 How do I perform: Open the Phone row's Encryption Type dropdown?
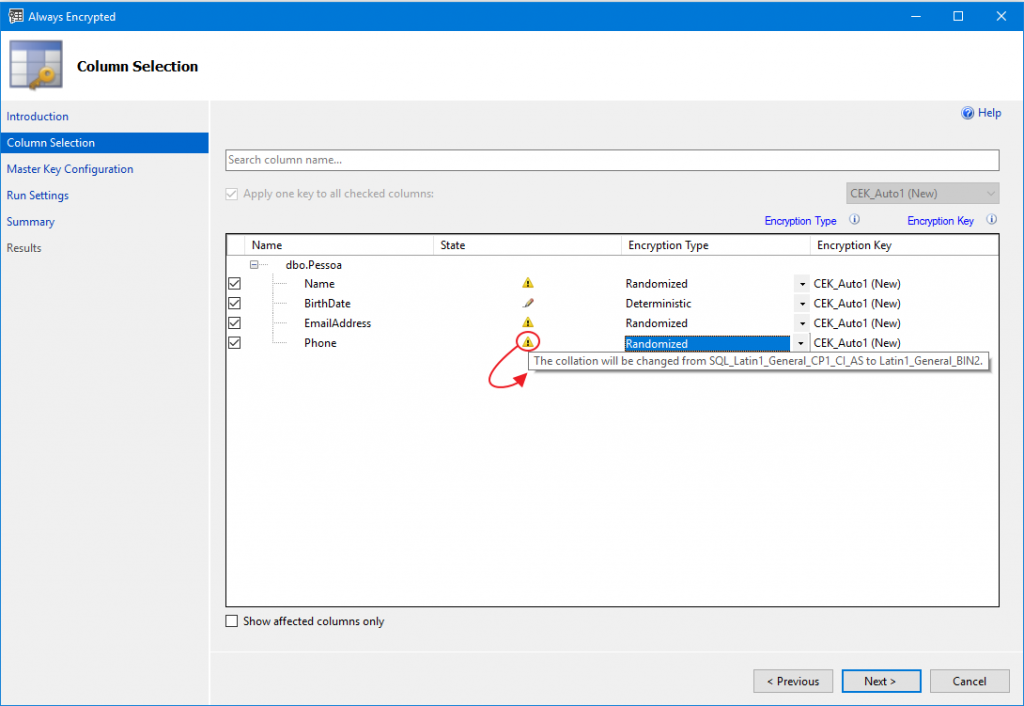pyautogui.click(x=801, y=342)
